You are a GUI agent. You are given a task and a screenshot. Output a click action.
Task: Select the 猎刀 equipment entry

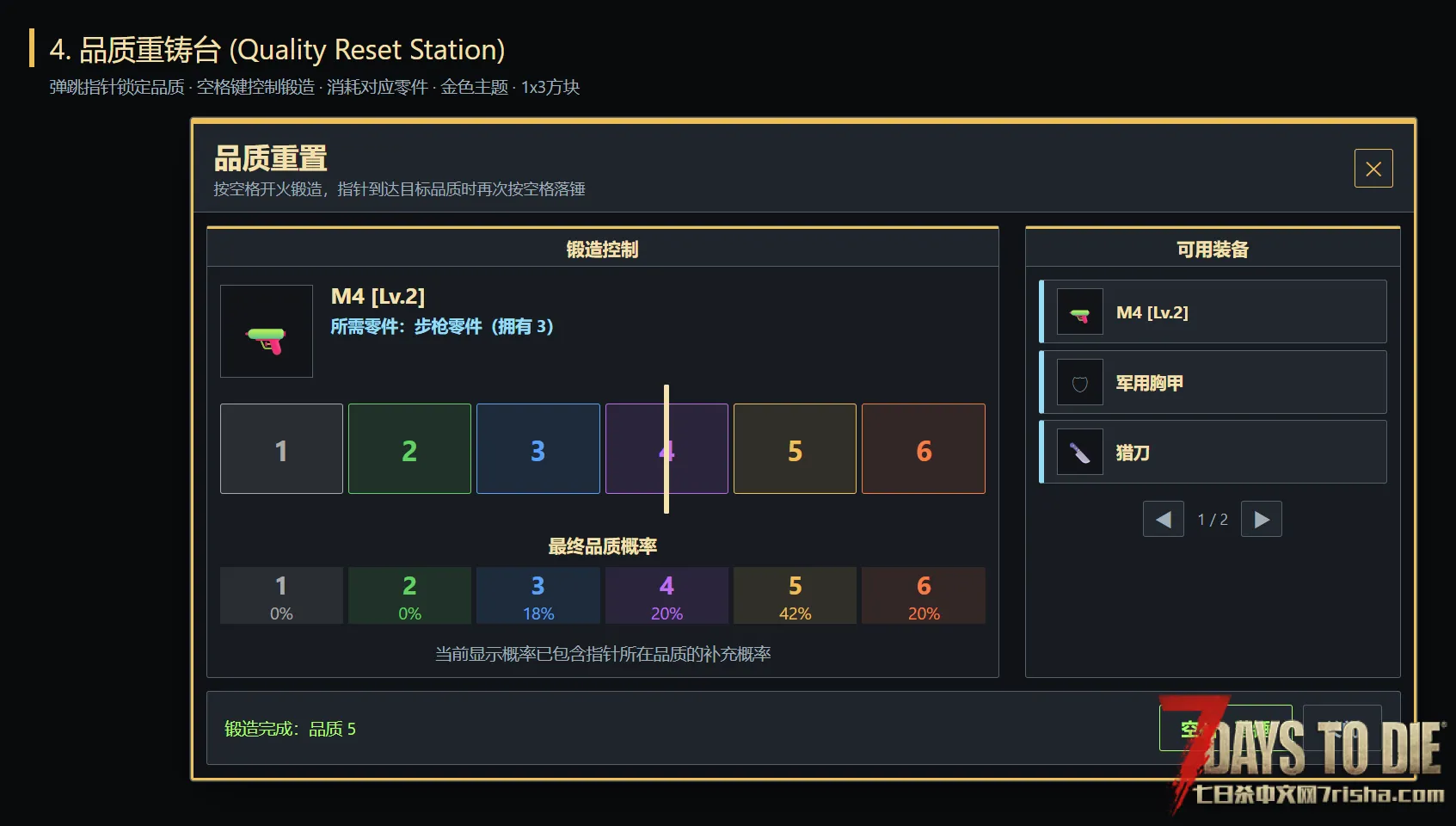point(1213,453)
